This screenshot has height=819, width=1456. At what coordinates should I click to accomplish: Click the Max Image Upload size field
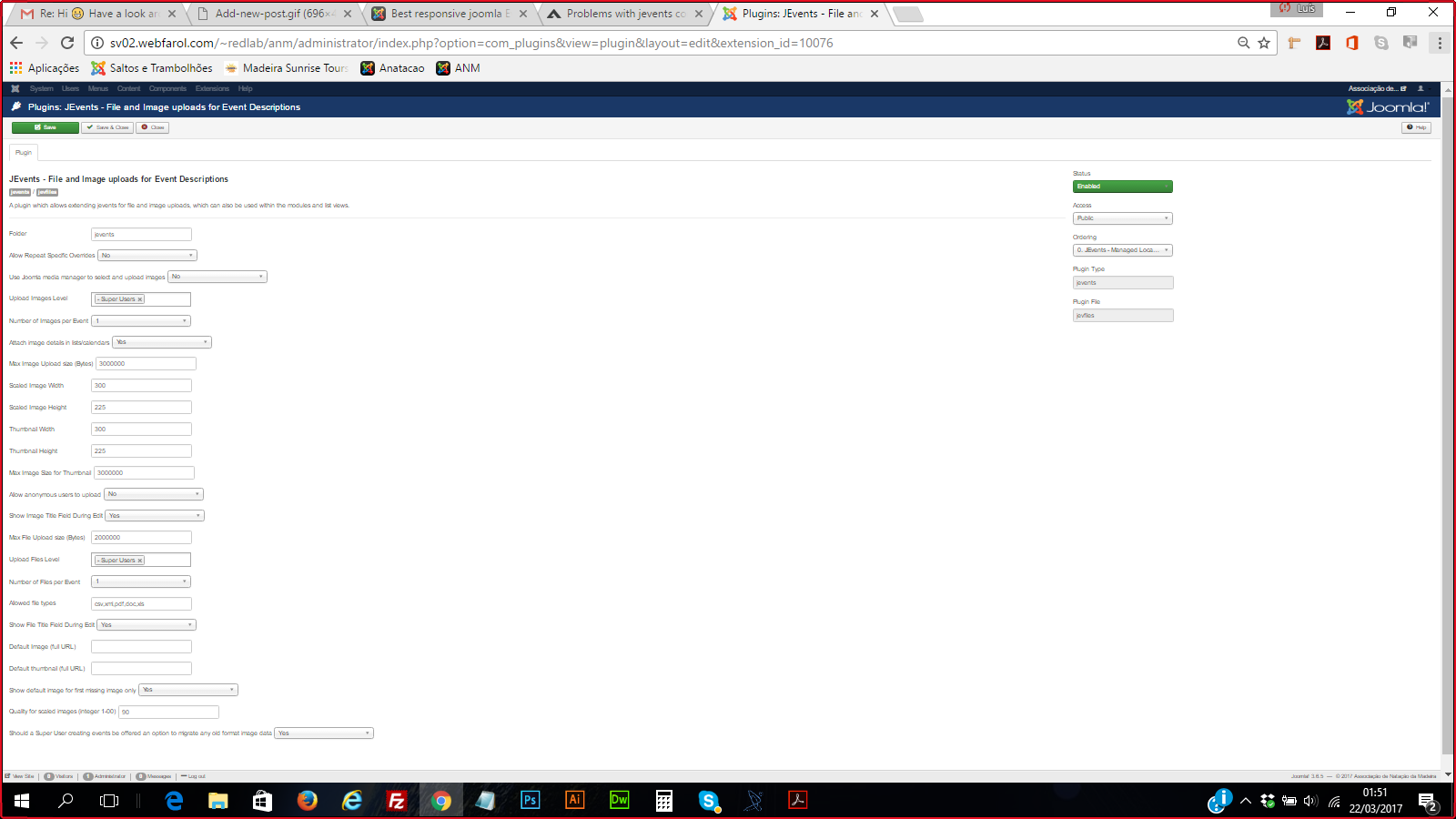click(x=146, y=364)
